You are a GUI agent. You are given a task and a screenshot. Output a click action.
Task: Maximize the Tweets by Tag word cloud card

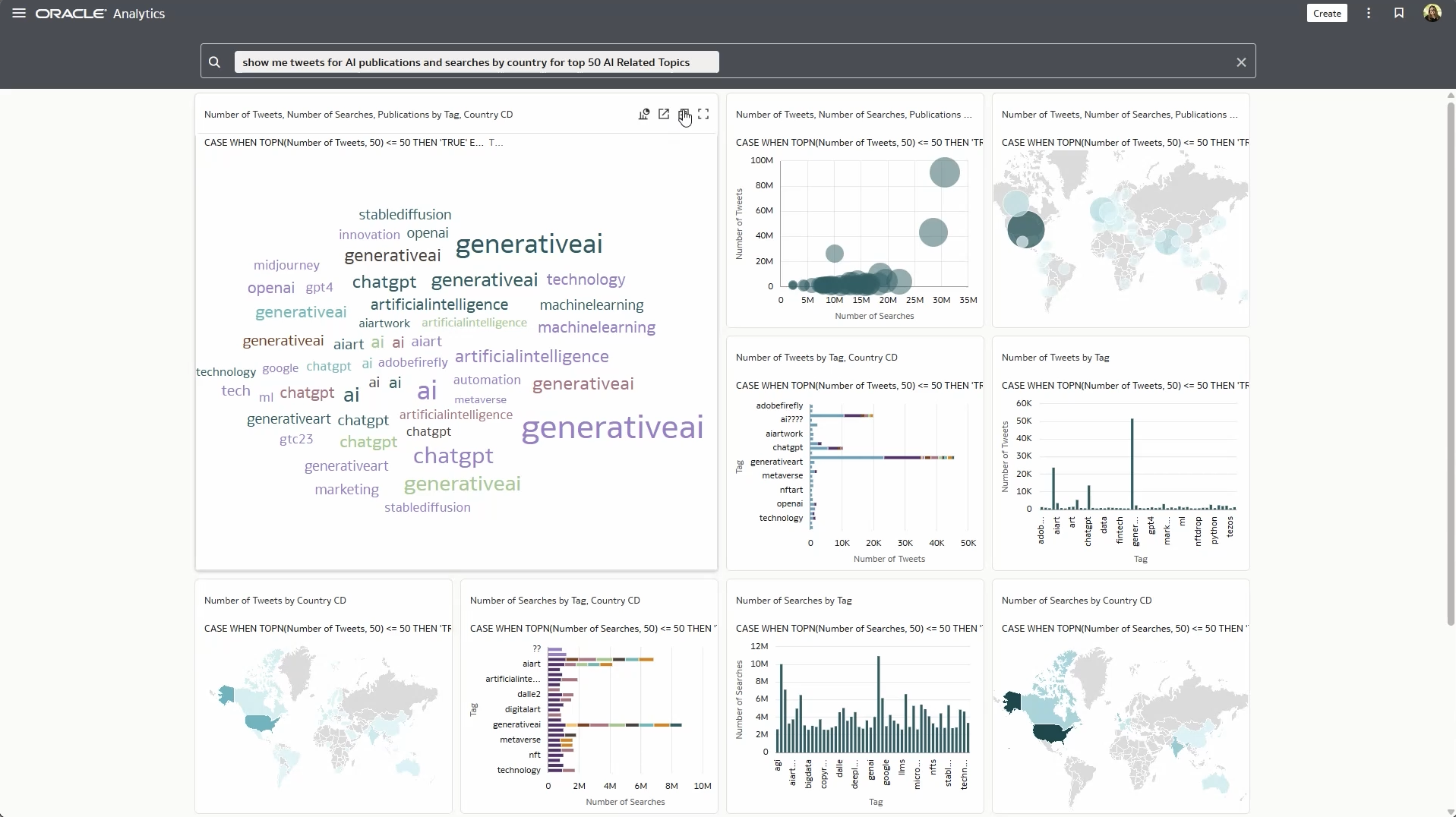(703, 115)
